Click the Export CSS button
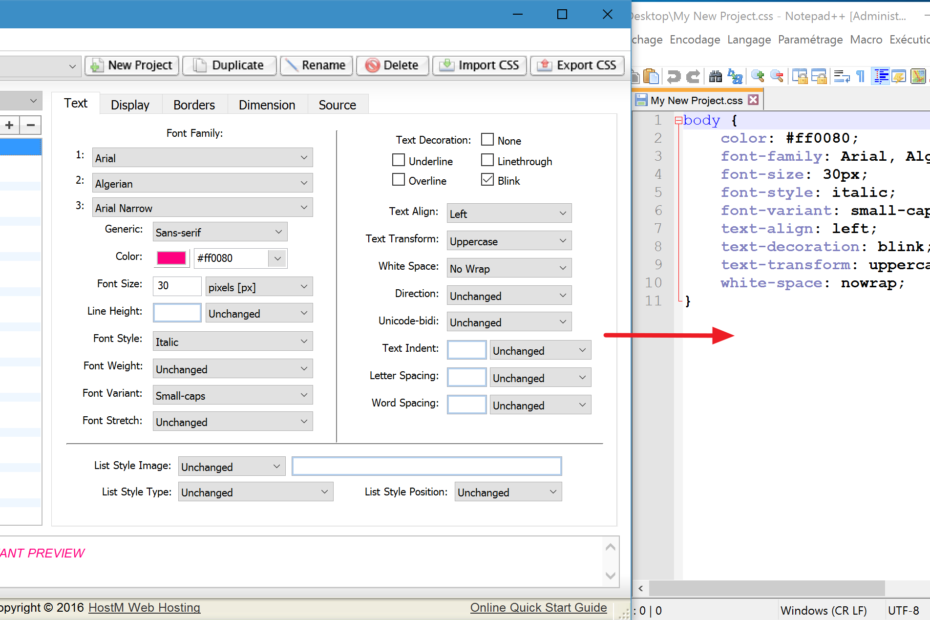 coord(576,65)
